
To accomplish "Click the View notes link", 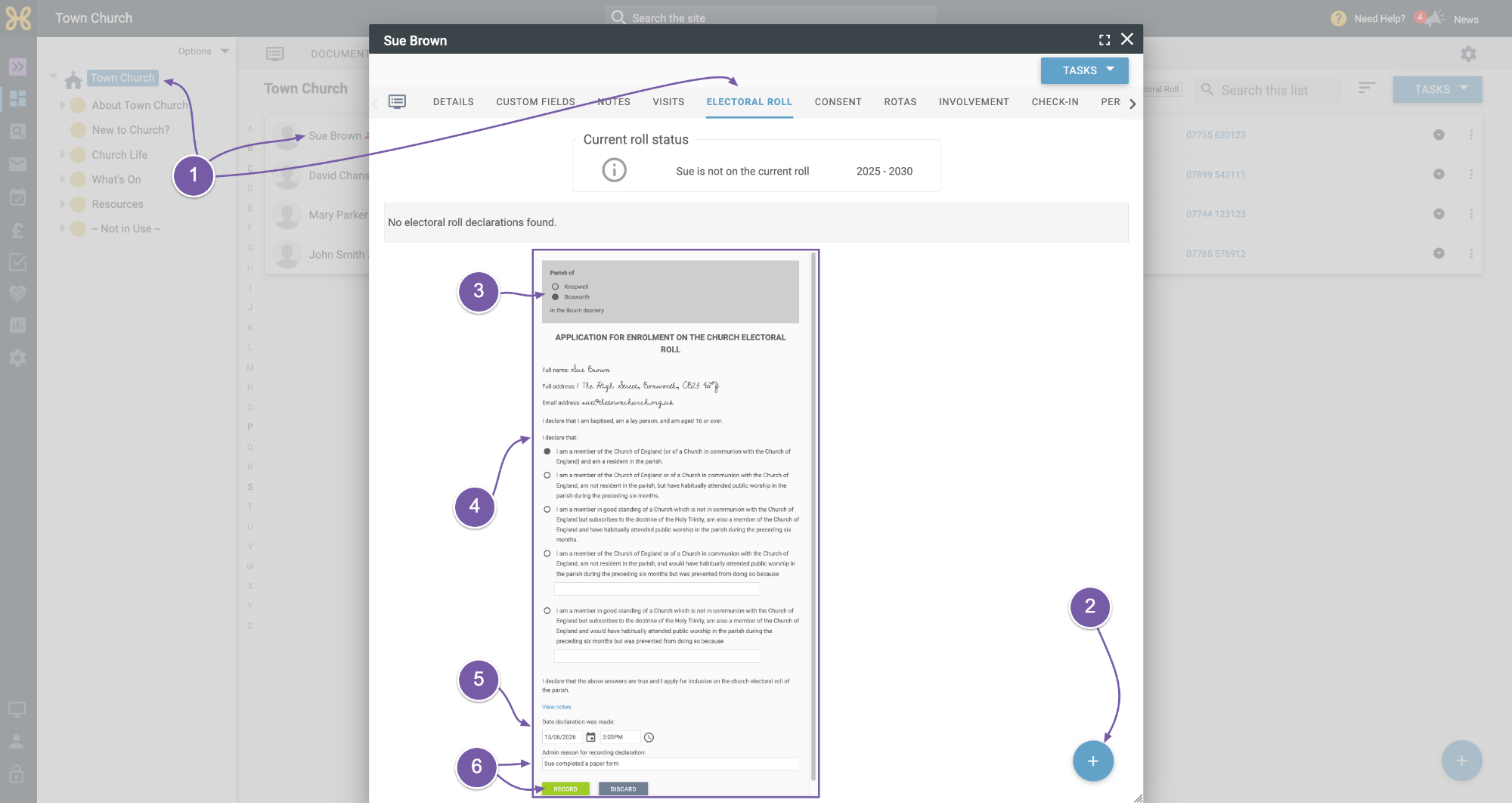I will tap(556, 707).
